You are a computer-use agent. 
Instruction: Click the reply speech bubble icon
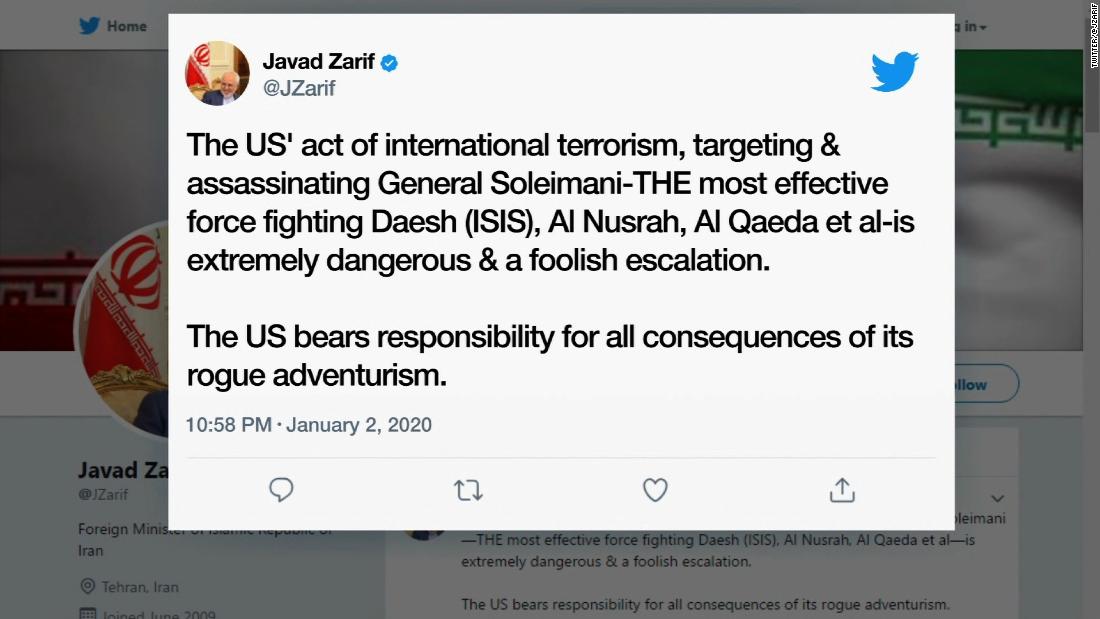281,489
